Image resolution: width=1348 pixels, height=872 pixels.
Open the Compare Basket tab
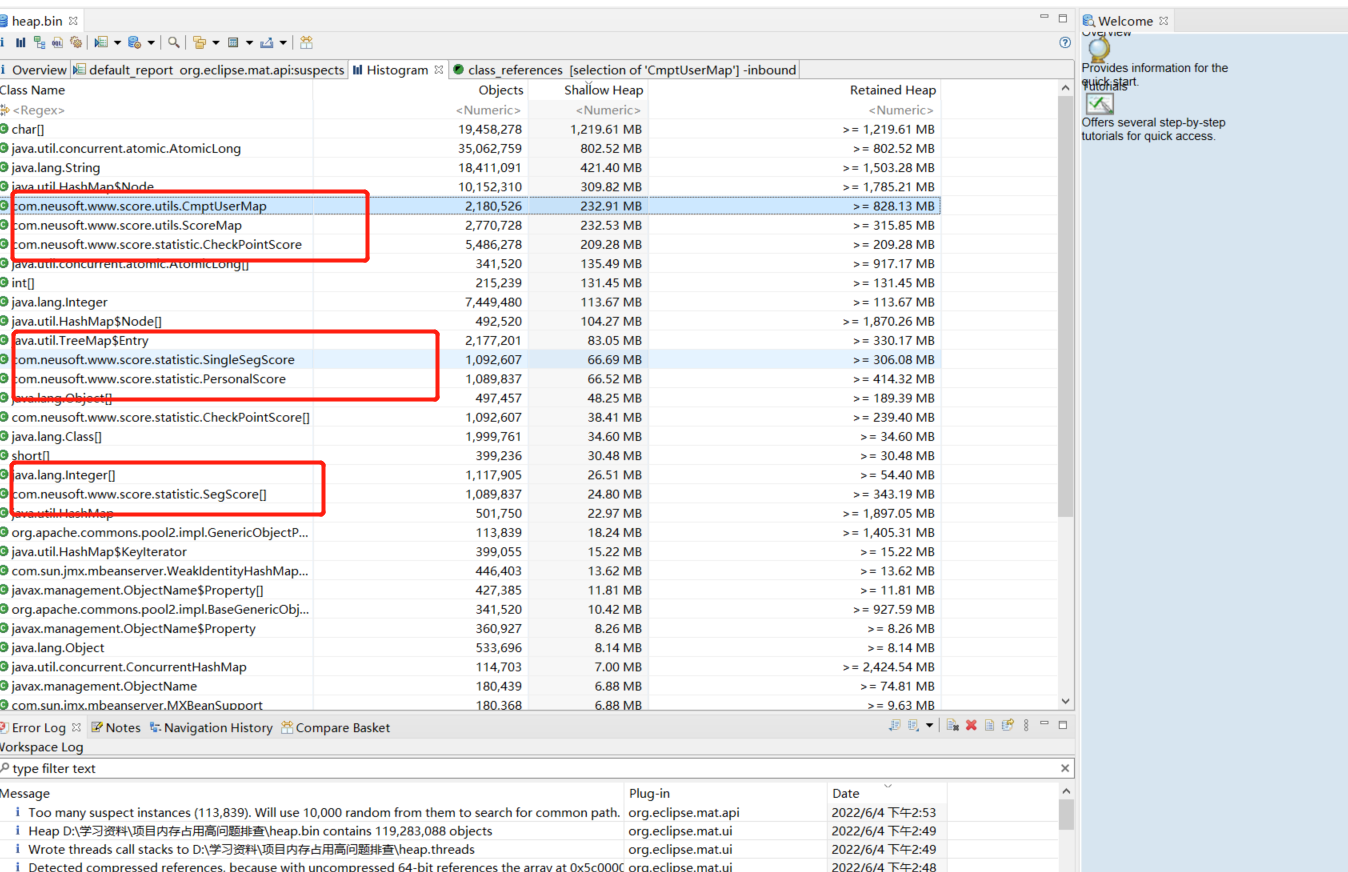pos(335,727)
